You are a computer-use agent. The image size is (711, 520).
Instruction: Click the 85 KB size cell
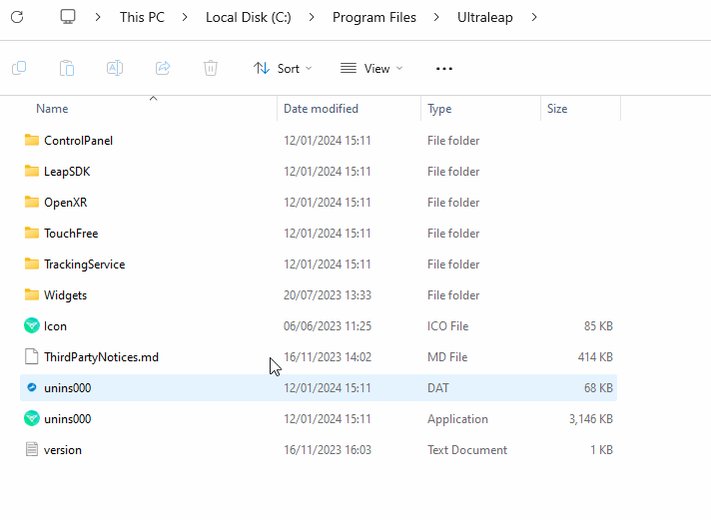click(x=599, y=326)
